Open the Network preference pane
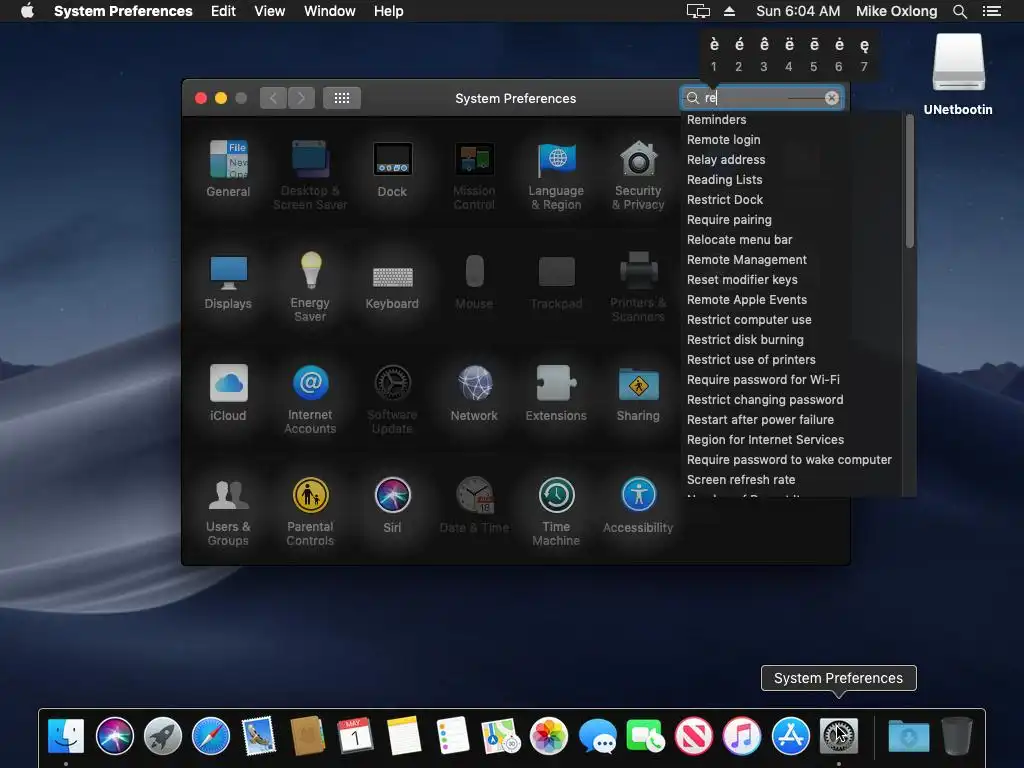Viewport: 1024px width, 768px height. click(474, 392)
